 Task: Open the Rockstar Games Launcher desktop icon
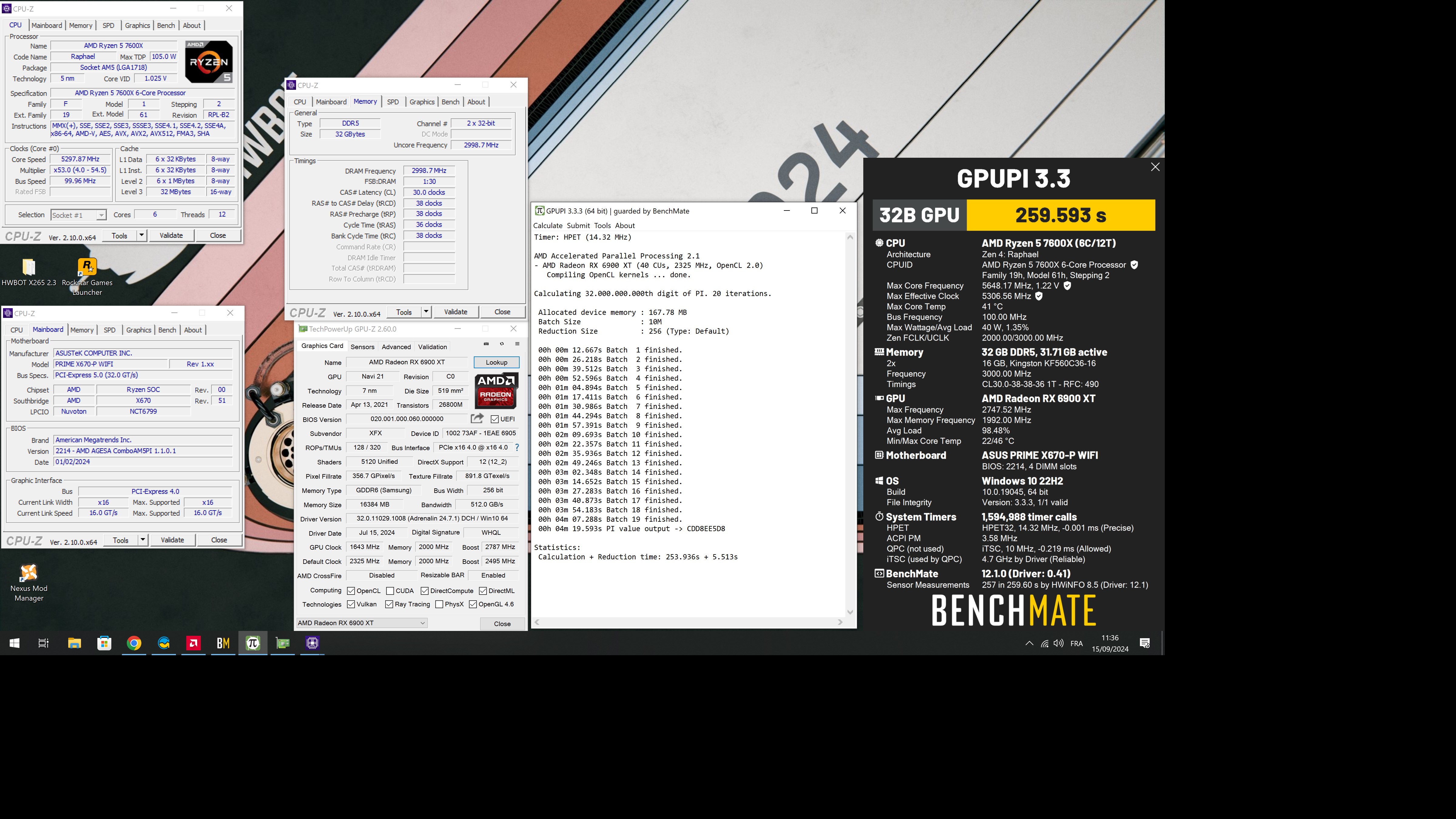[x=87, y=276]
